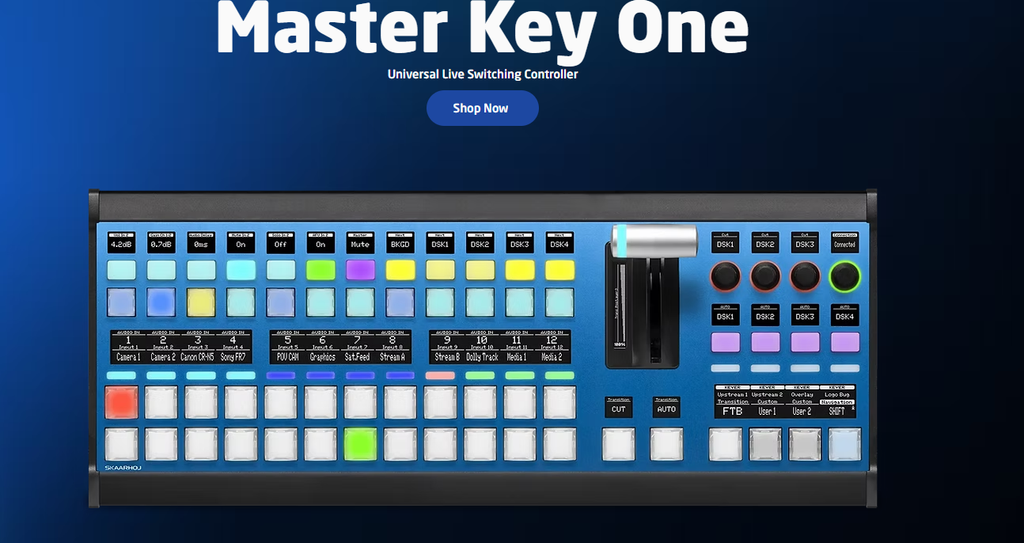Click the red-ringed knob below Cut DSK1
The width and height of the screenshot is (1024, 543).
[726, 276]
